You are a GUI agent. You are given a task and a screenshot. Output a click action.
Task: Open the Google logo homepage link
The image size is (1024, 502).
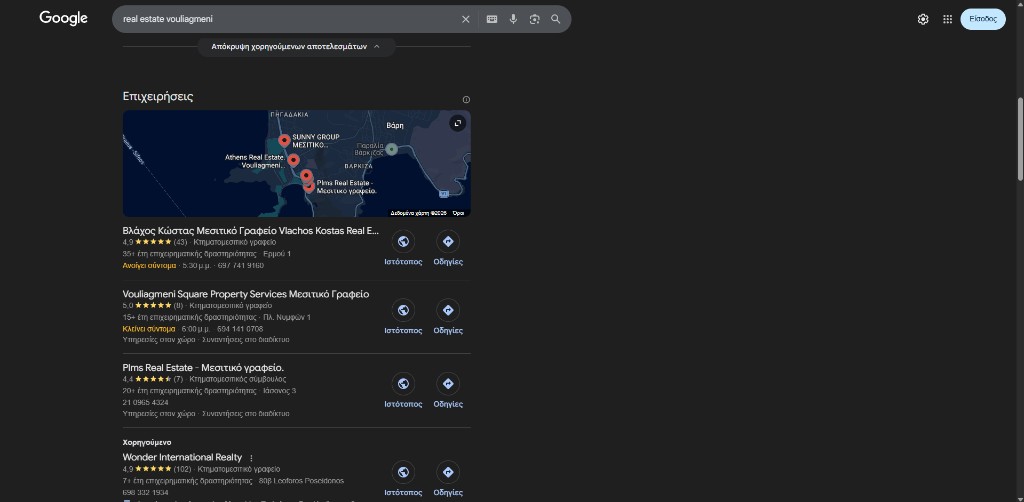click(x=63, y=18)
